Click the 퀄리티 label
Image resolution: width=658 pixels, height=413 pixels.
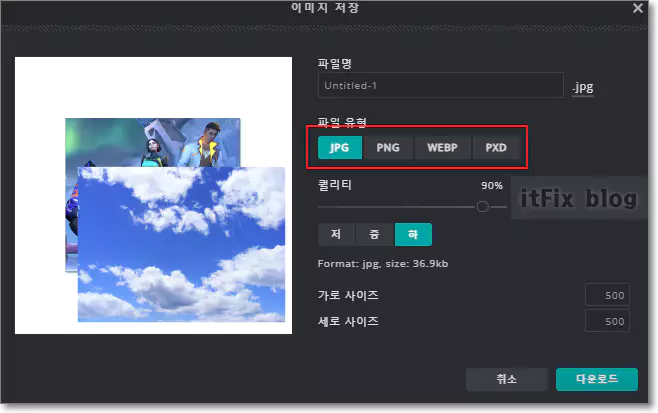pyautogui.click(x=334, y=185)
